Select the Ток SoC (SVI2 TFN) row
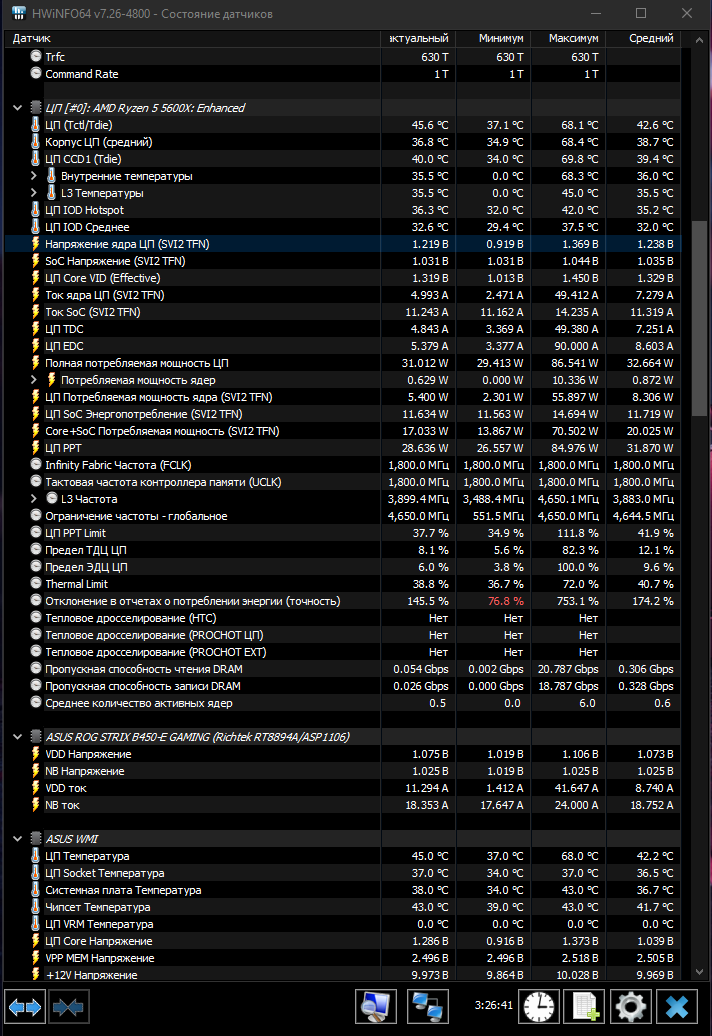This screenshot has height=1036, width=712. click(343, 312)
